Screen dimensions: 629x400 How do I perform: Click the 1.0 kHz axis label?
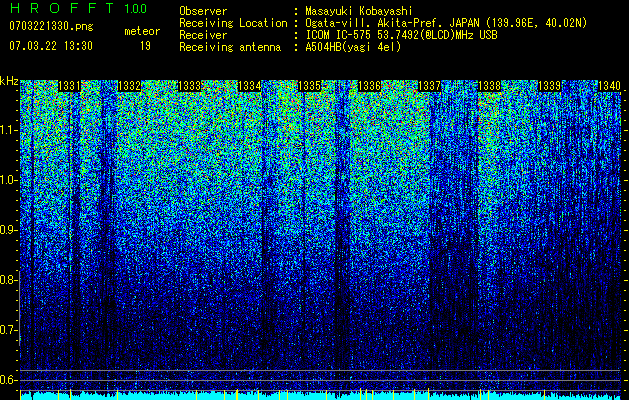(x=8, y=180)
